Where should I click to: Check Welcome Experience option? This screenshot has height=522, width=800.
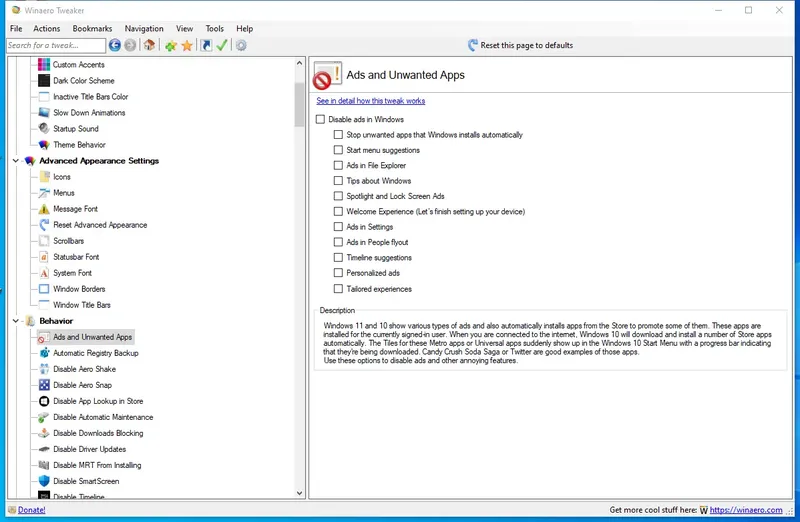(x=338, y=211)
